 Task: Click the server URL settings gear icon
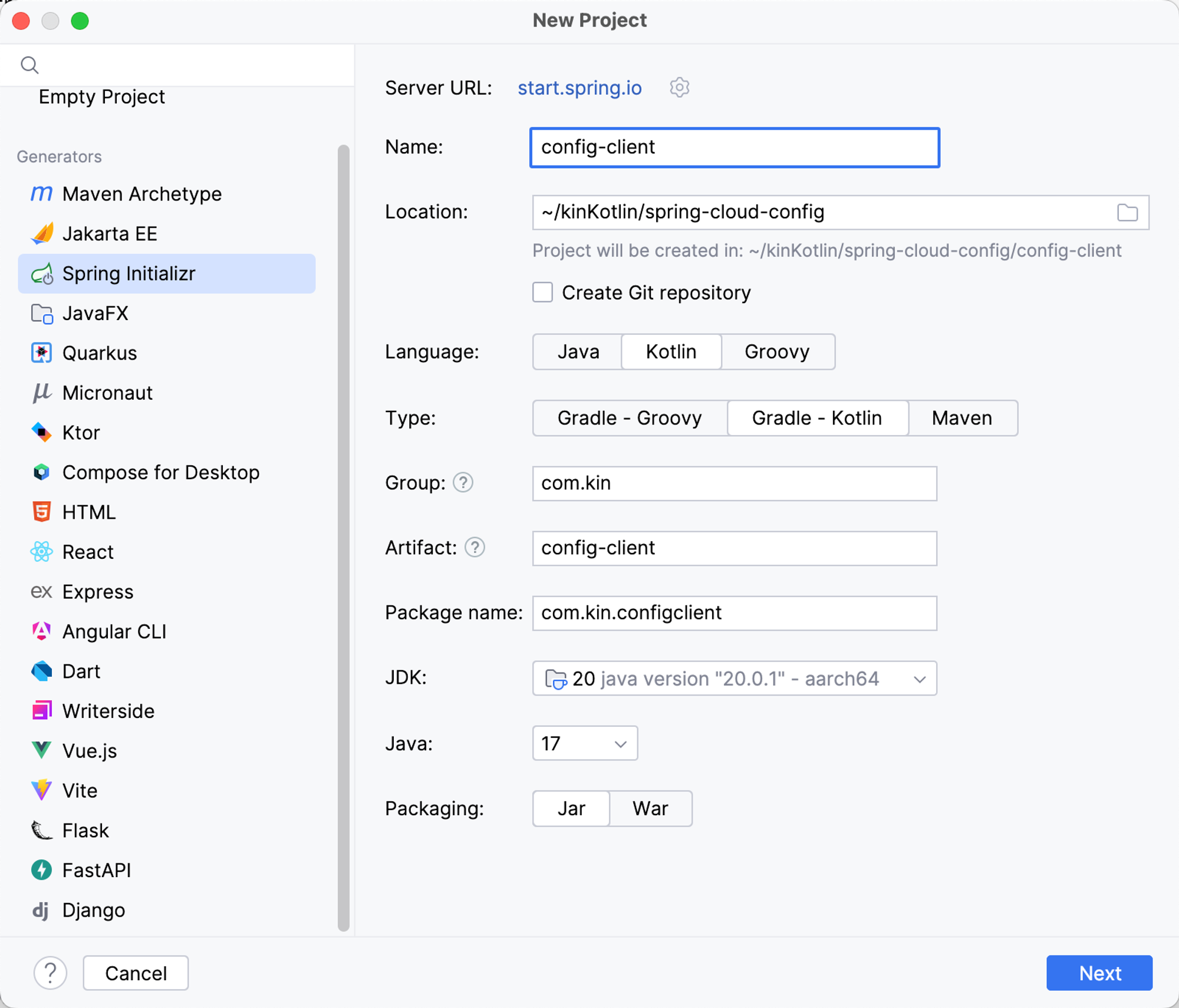tap(679, 88)
